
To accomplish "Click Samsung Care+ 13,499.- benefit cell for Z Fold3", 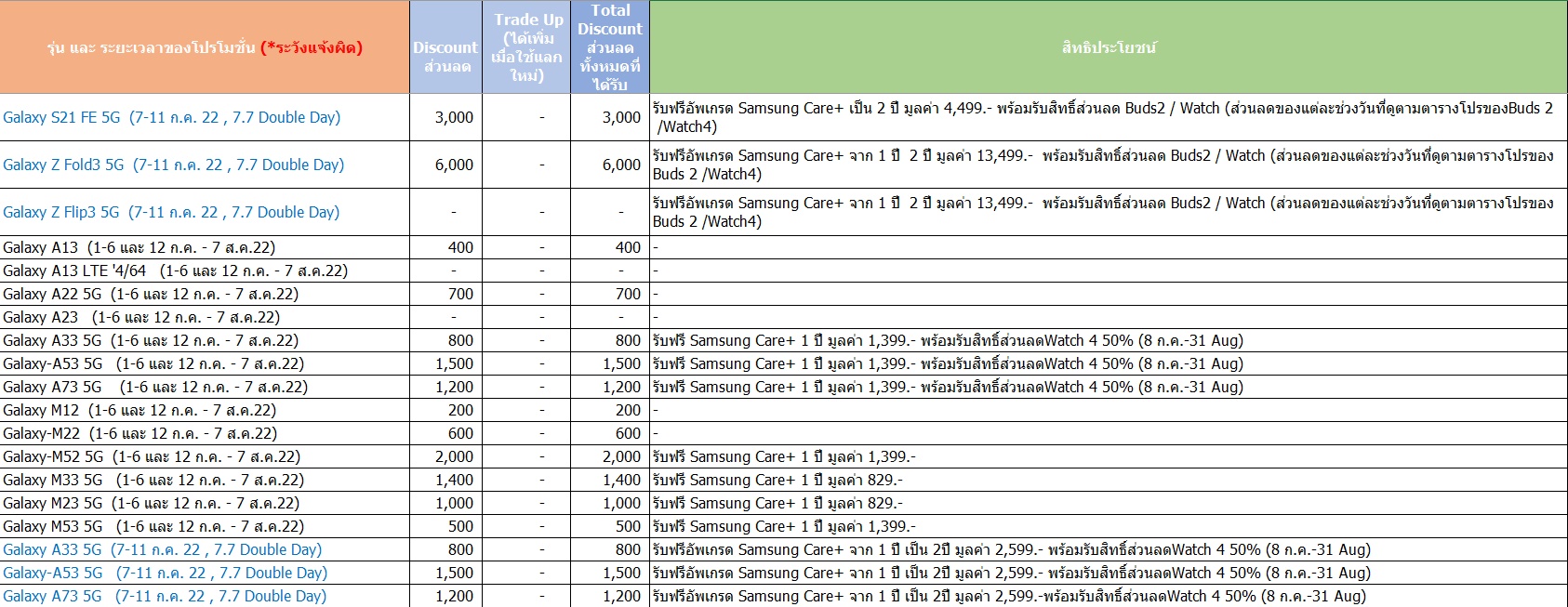I will [1109, 165].
